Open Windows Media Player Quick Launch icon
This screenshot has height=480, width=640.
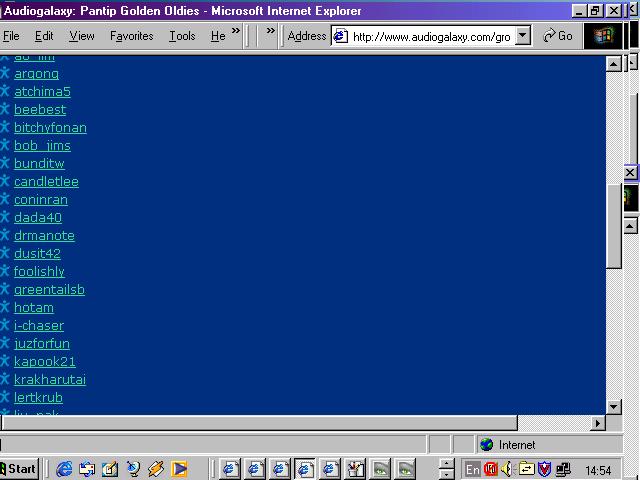179,469
